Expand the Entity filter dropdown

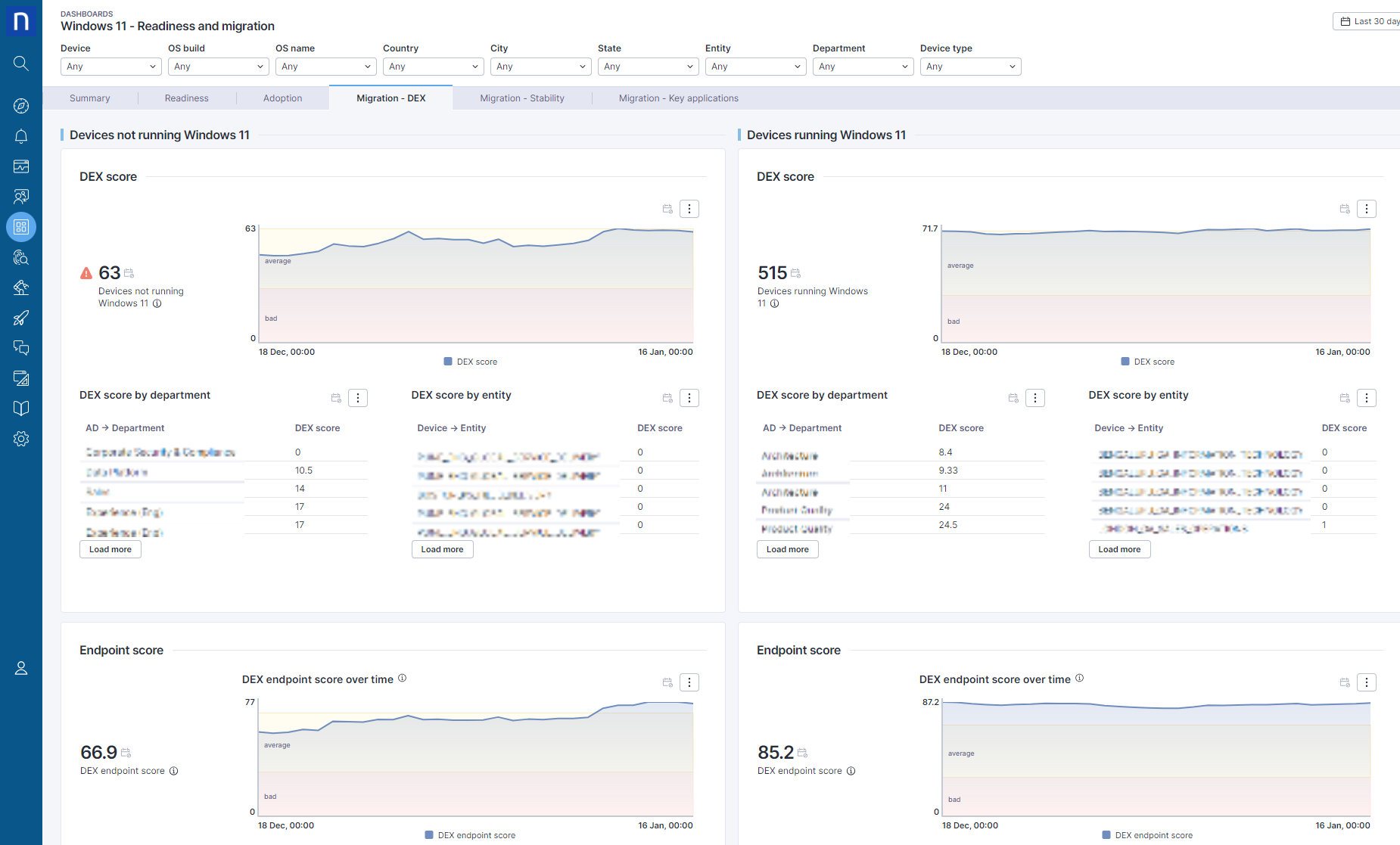[x=756, y=67]
